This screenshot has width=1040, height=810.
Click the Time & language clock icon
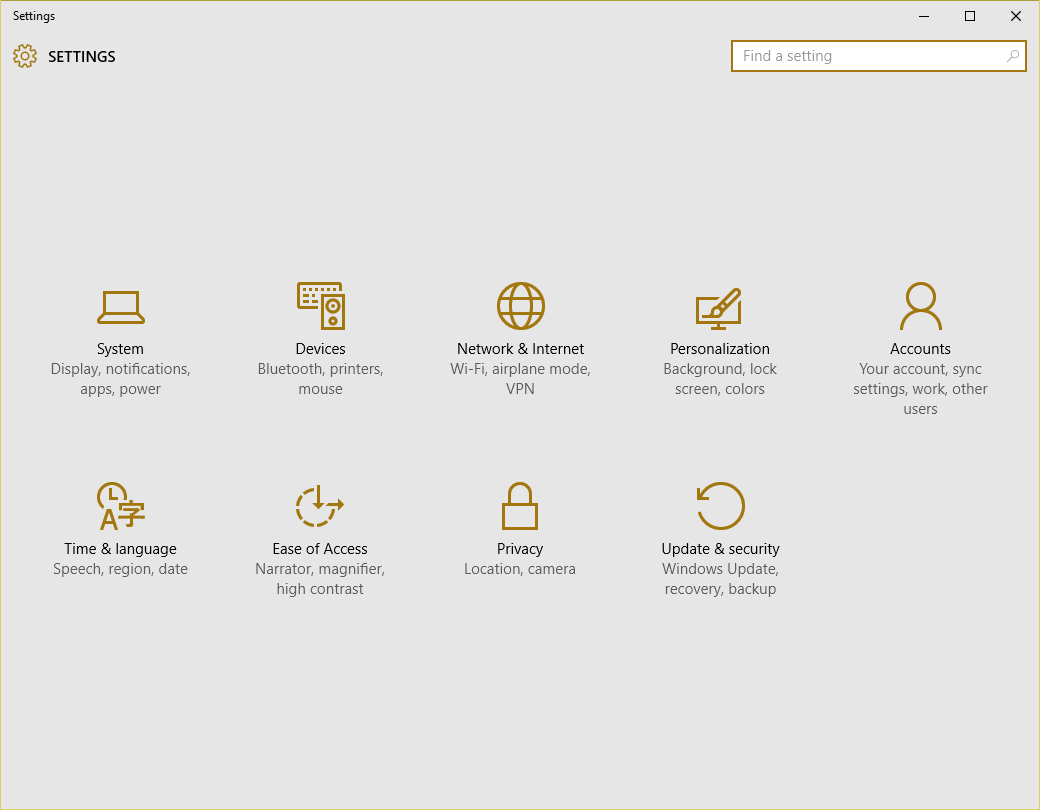121,506
